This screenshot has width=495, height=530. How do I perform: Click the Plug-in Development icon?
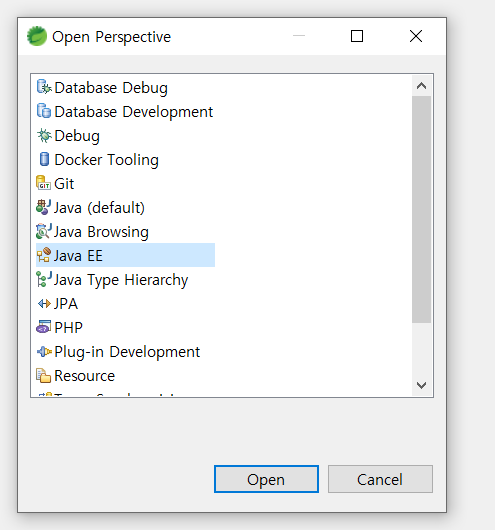pos(44,352)
